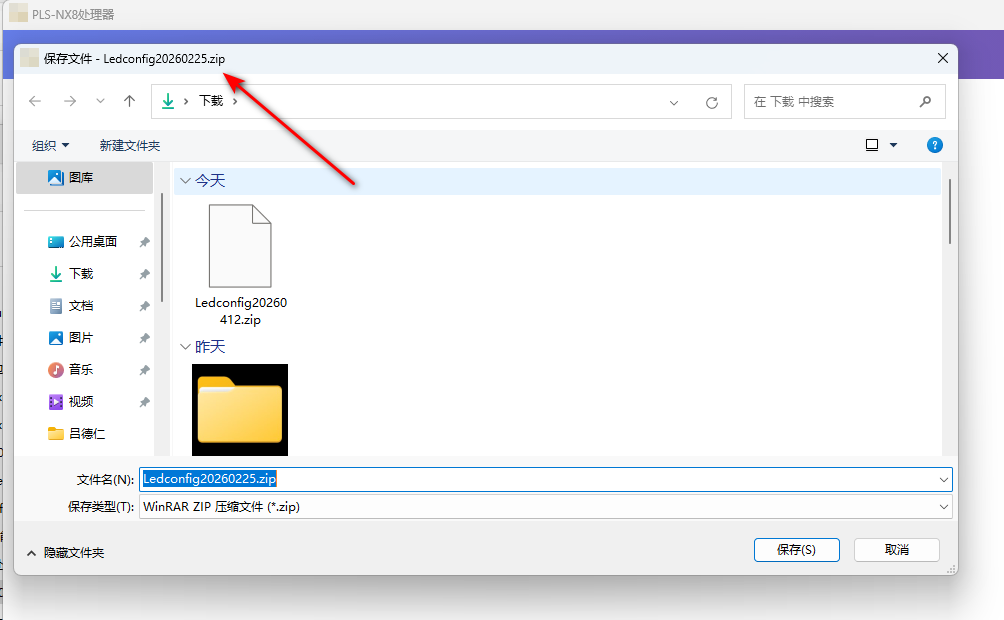Go forward using the forward arrow

point(70,101)
